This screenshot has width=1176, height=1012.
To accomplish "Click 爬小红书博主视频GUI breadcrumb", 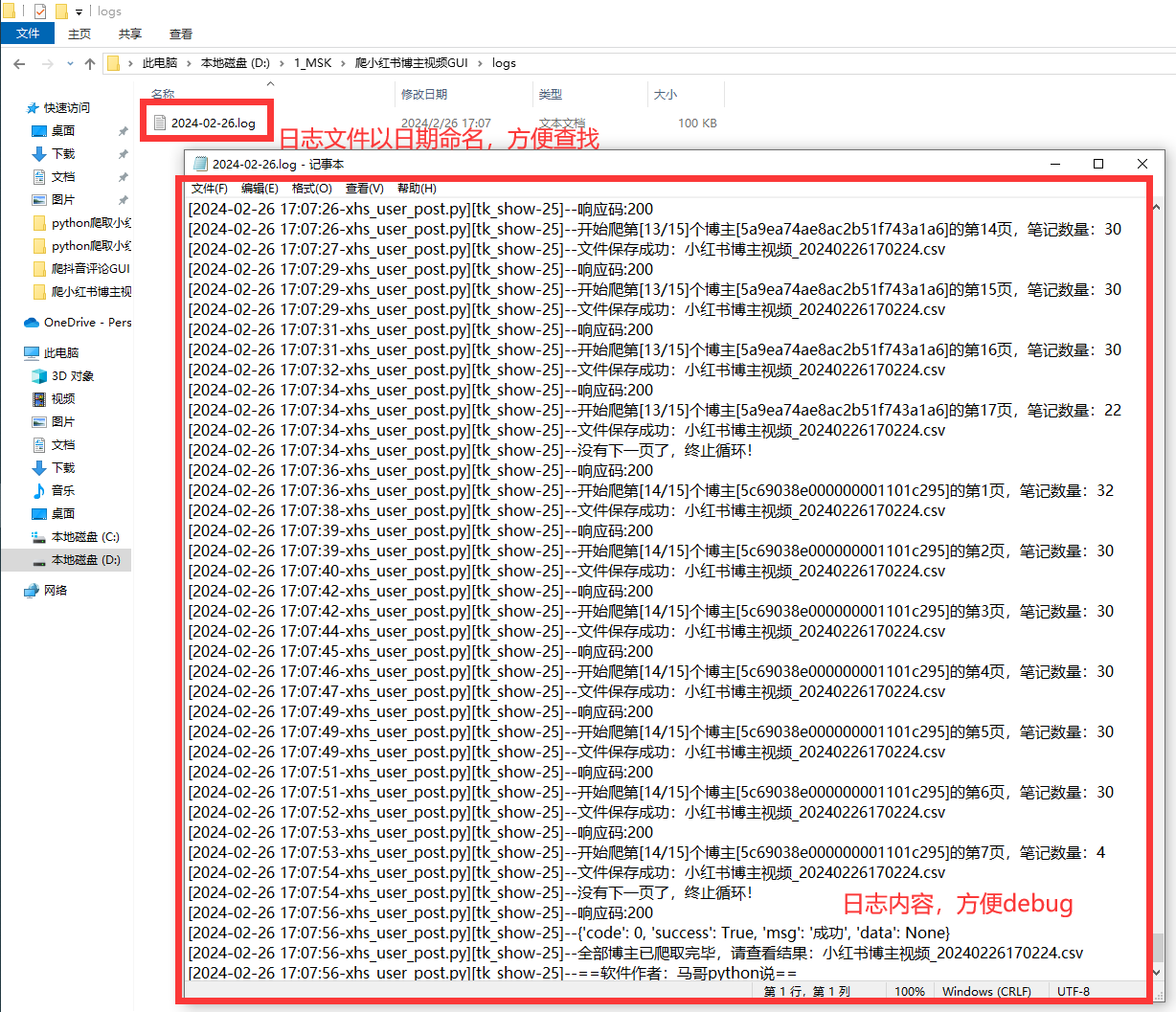I will [x=411, y=63].
